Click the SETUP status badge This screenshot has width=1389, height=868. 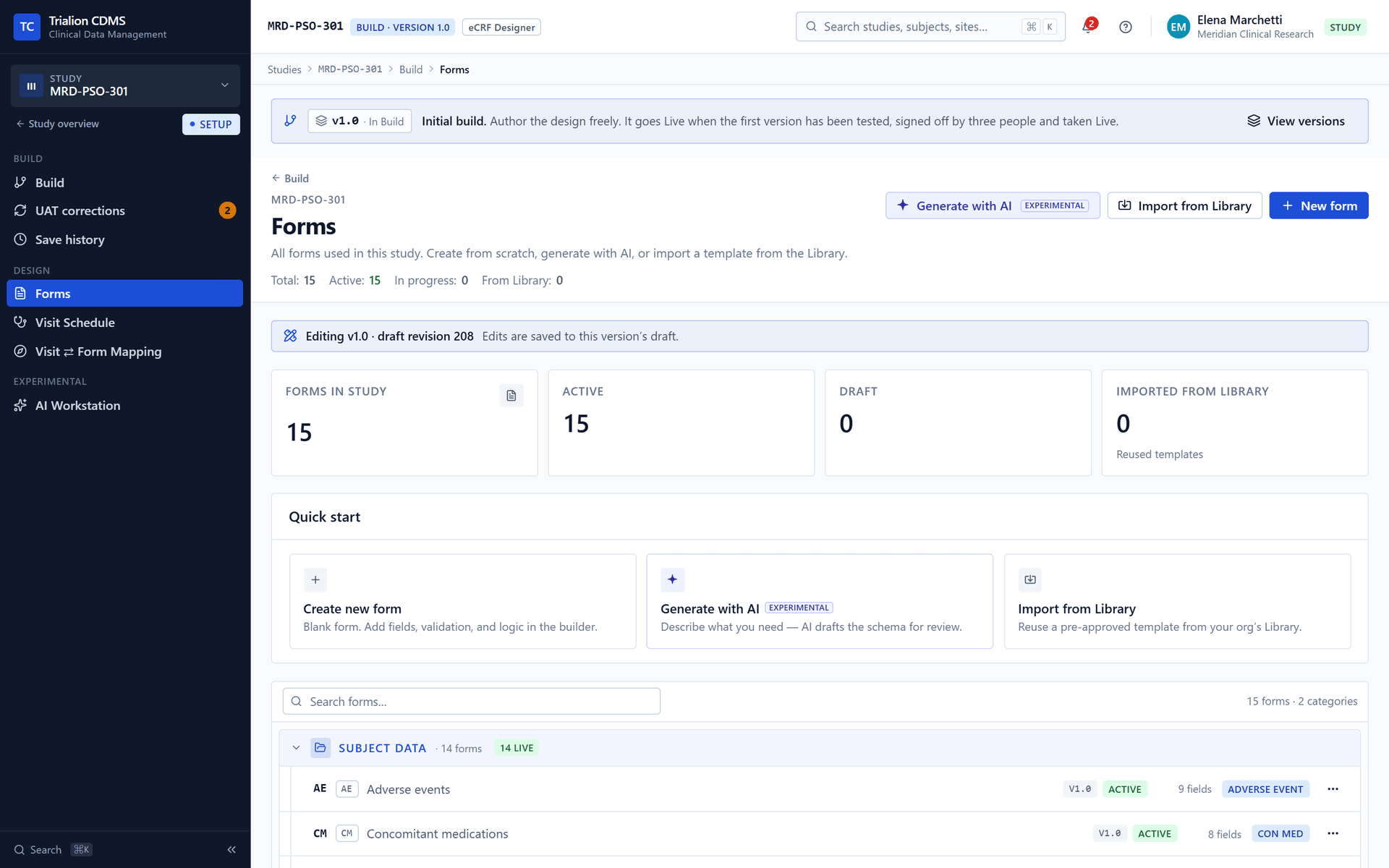[211, 124]
